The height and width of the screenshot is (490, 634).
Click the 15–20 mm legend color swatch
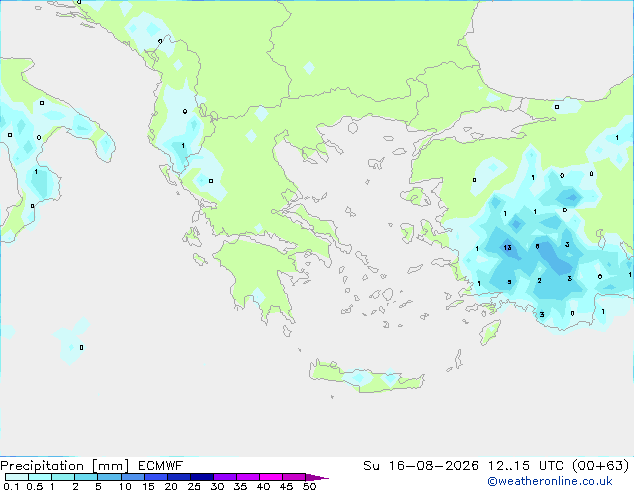(155, 477)
